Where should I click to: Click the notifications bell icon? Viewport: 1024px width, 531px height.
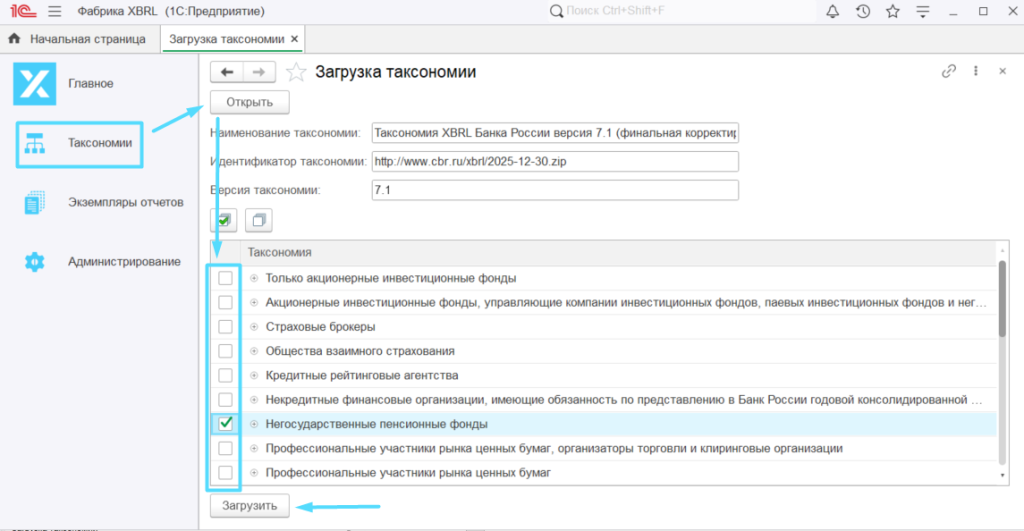(x=833, y=11)
